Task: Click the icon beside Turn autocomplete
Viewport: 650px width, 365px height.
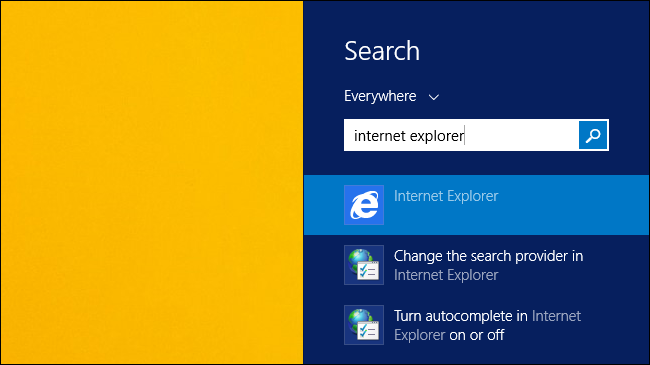Action: [364, 325]
